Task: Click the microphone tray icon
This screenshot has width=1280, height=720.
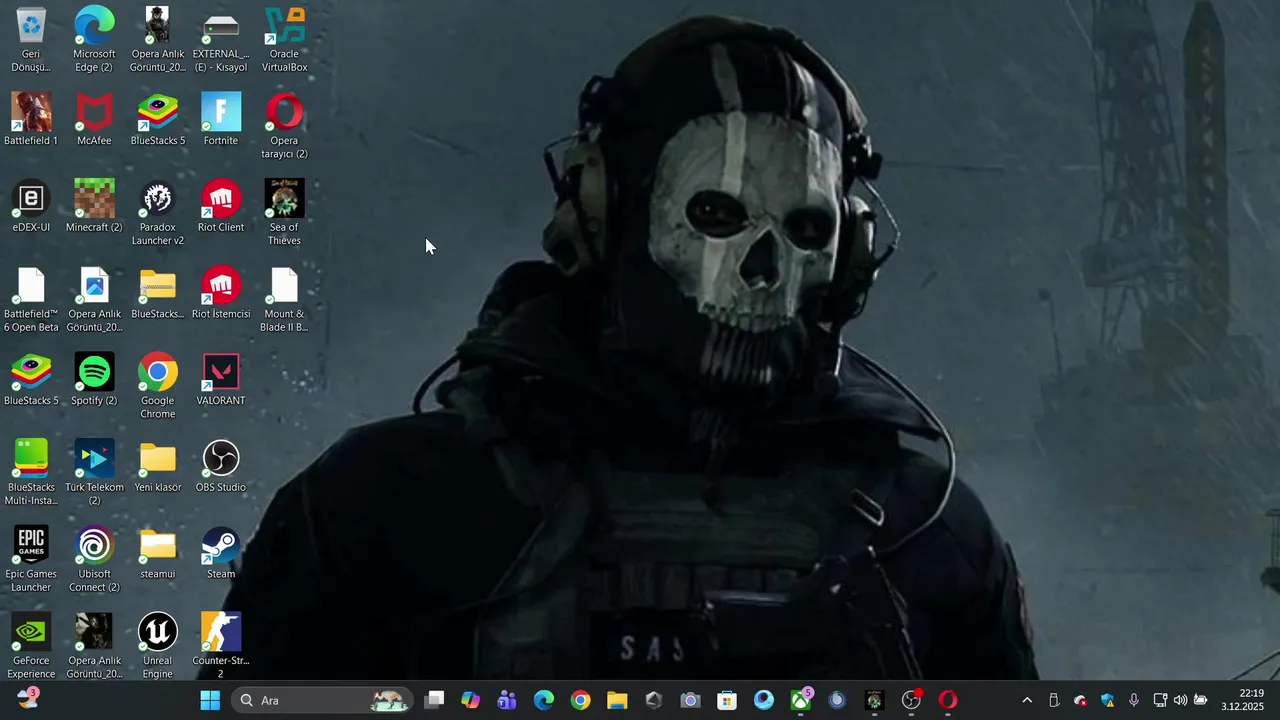Action: [x=1133, y=700]
